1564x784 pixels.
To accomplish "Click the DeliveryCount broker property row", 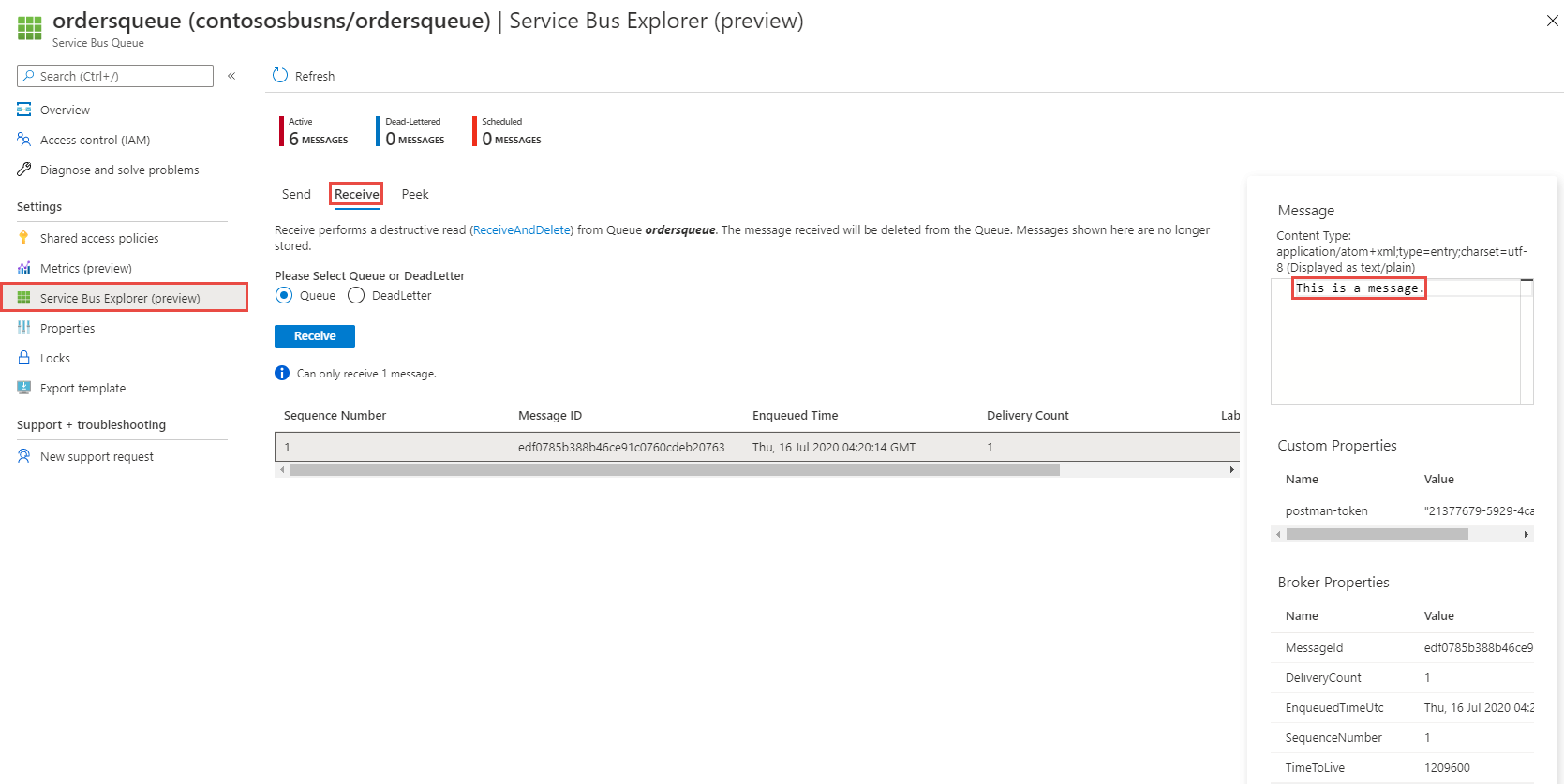I will click(1403, 678).
